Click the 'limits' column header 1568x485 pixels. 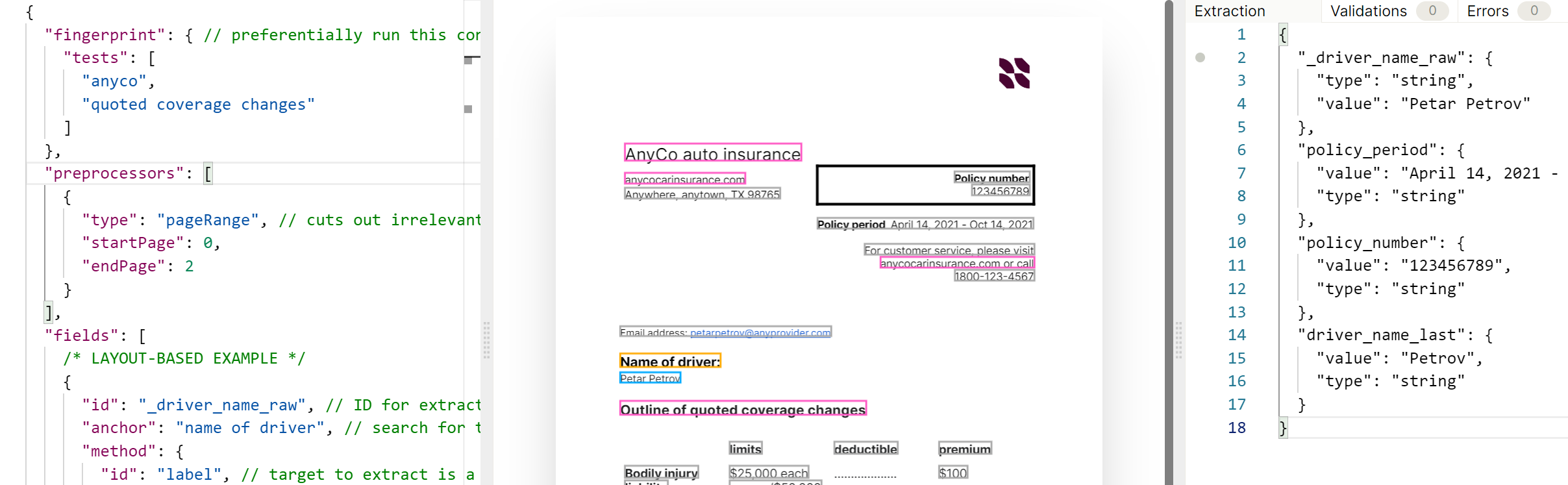pos(745,449)
